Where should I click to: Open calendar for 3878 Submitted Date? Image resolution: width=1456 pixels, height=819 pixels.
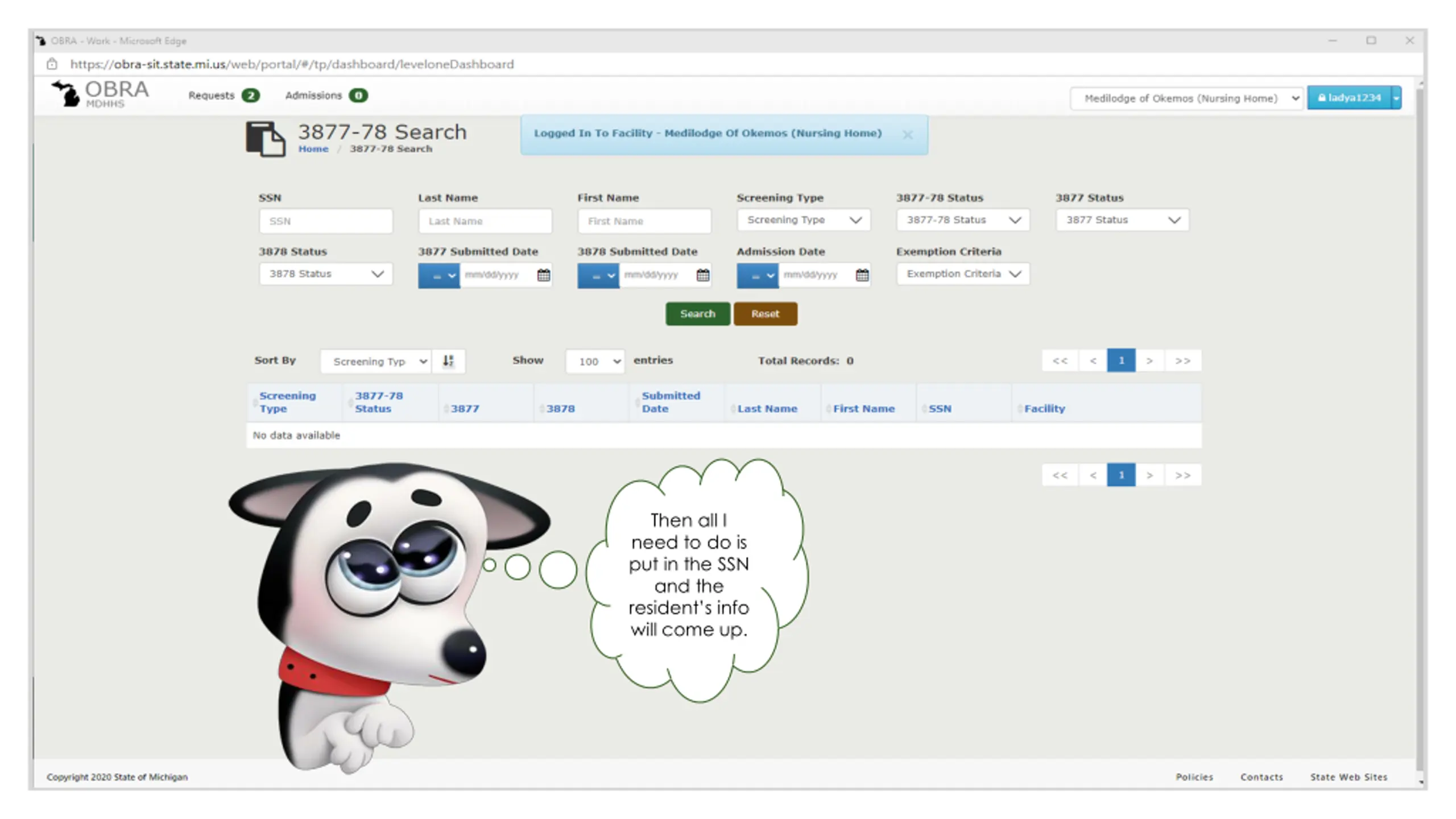click(x=702, y=275)
